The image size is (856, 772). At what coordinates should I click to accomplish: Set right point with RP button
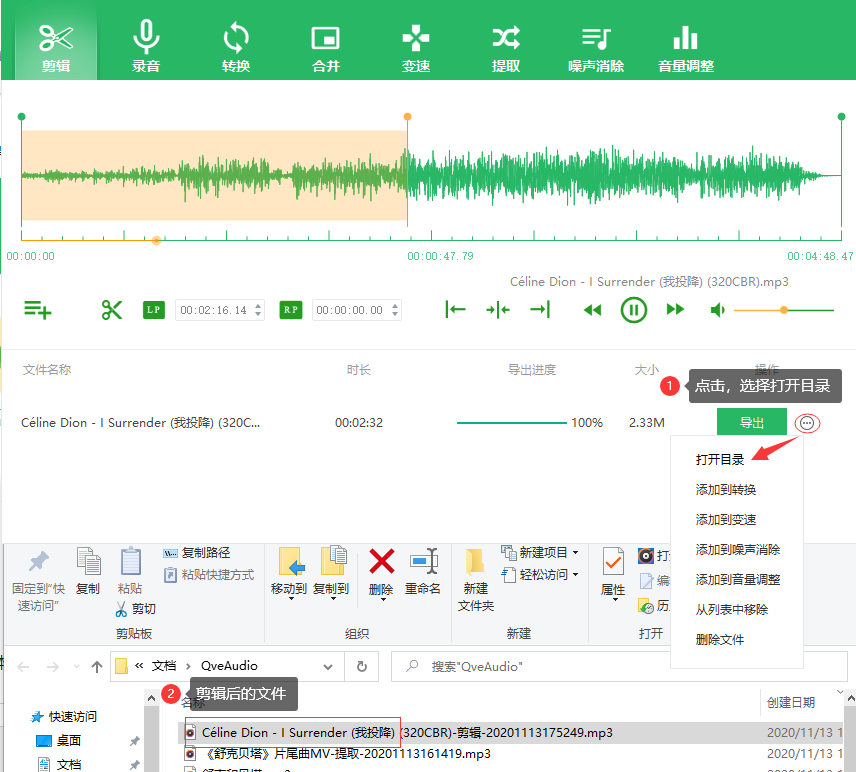coord(290,310)
